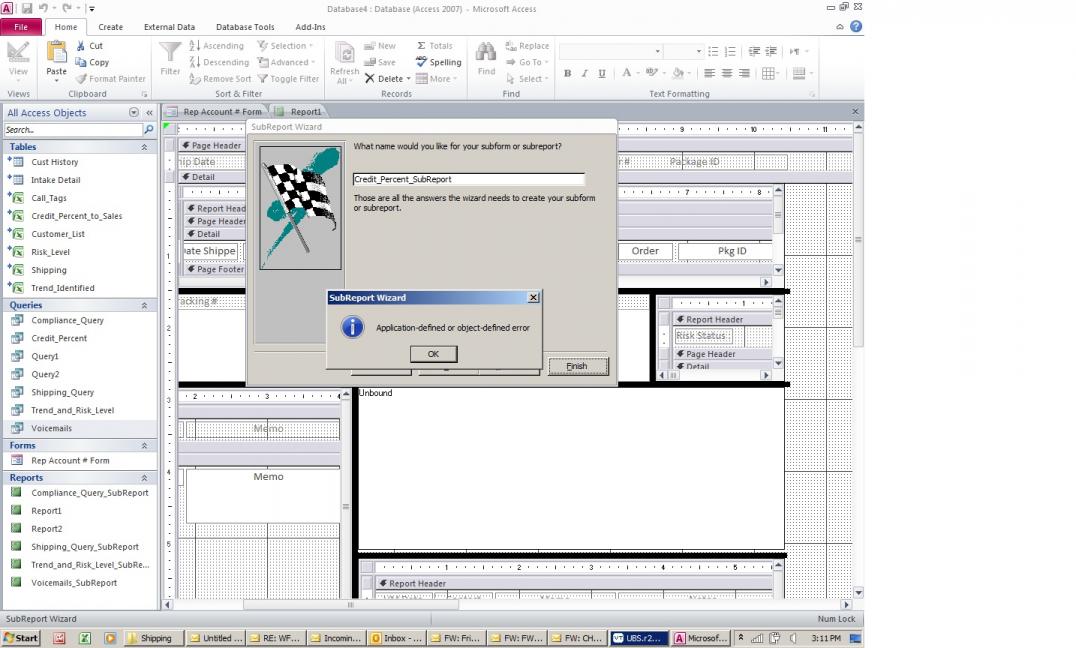Click the Format Painter brush icon

tap(81, 79)
